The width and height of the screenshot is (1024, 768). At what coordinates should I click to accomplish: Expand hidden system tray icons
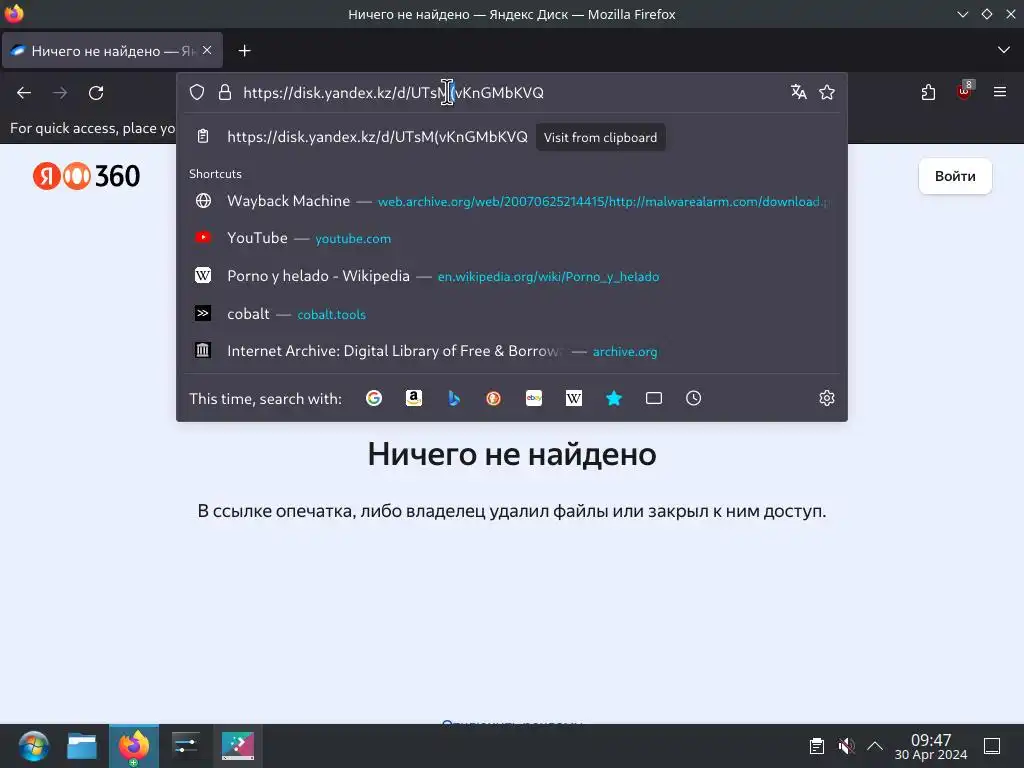[x=874, y=746]
